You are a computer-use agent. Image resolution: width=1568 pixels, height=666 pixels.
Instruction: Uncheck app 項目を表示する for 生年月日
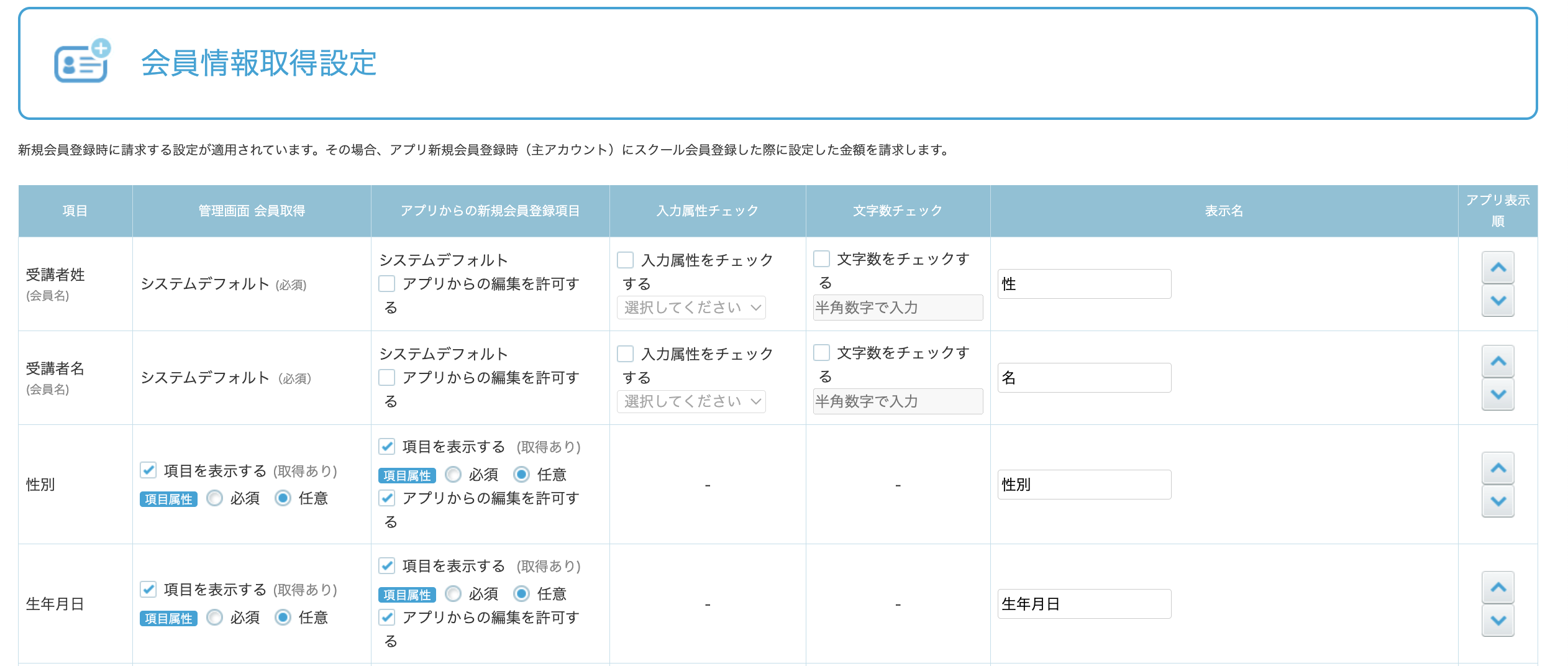pyautogui.click(x=387, y=565)
